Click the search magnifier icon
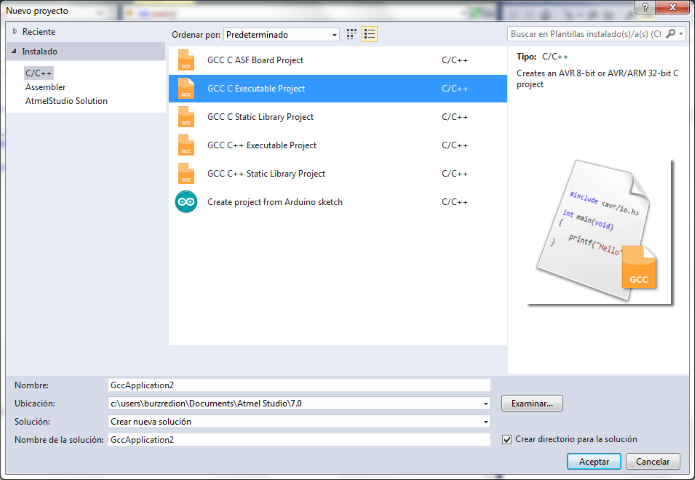 (x=671, y=34)
